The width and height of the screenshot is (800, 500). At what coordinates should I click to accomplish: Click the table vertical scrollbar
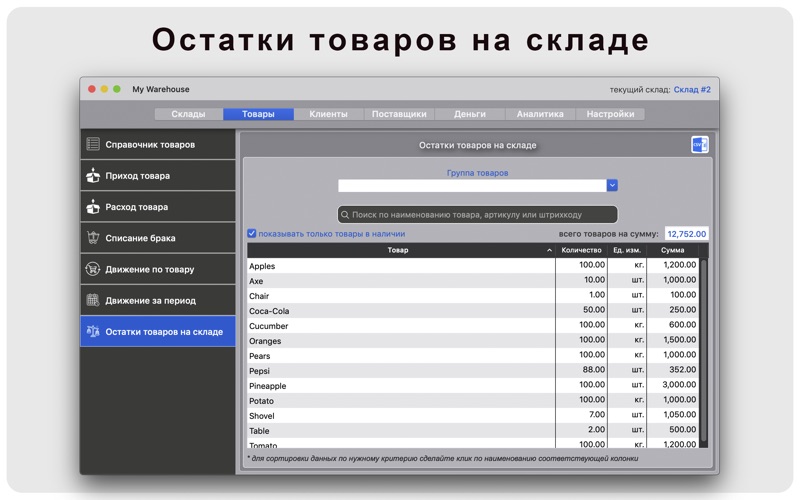704,351
